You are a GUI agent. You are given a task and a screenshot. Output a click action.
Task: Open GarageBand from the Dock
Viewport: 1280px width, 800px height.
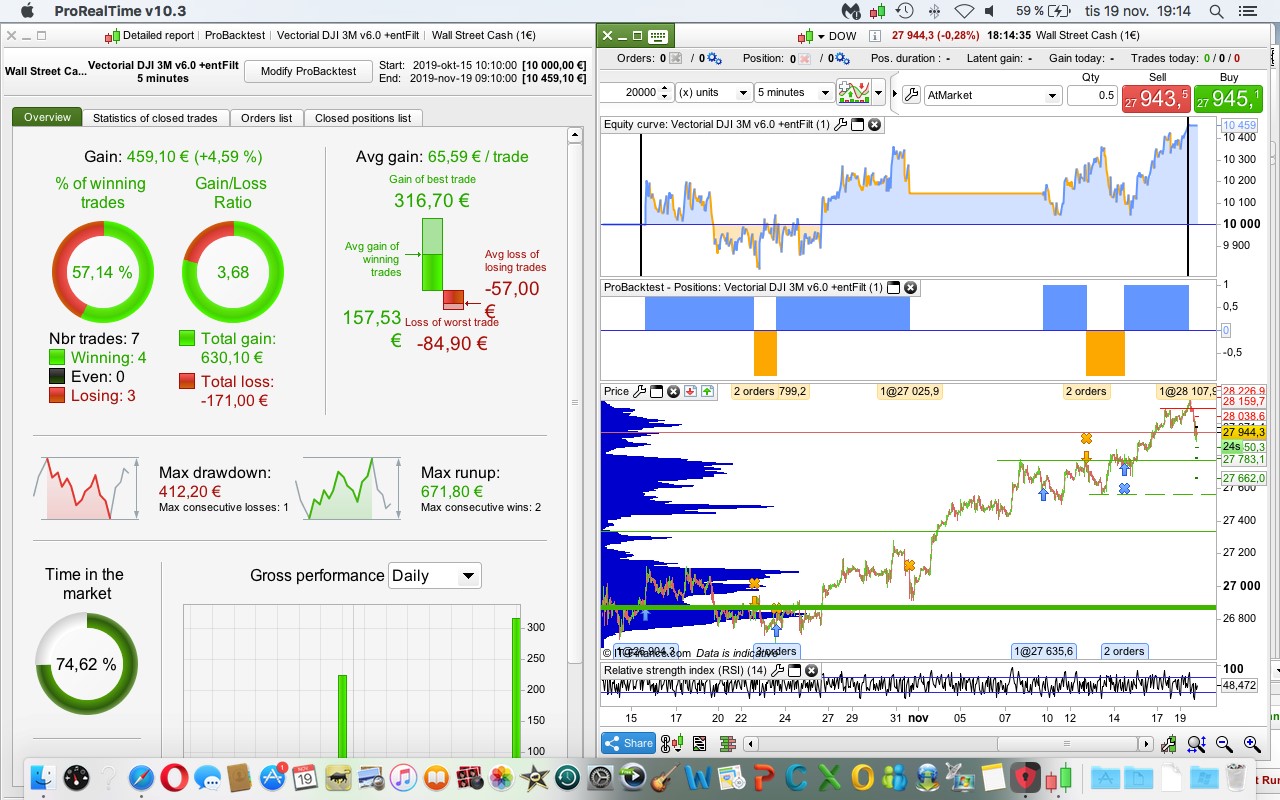(664, 777)
